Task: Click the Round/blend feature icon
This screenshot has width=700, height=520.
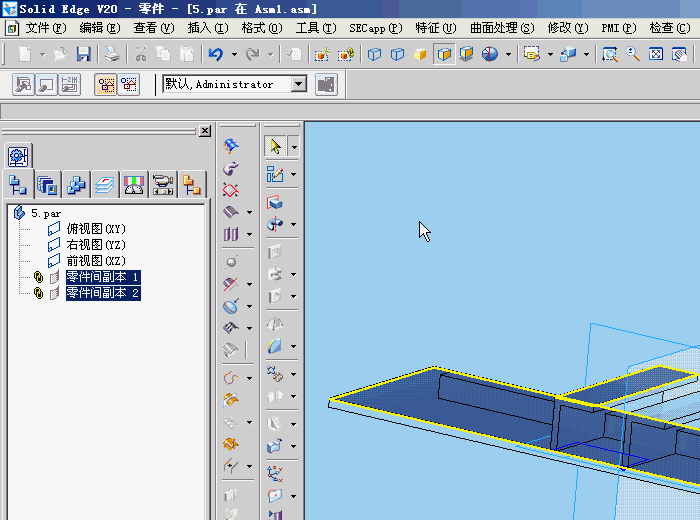Action: tap(275, 346)
